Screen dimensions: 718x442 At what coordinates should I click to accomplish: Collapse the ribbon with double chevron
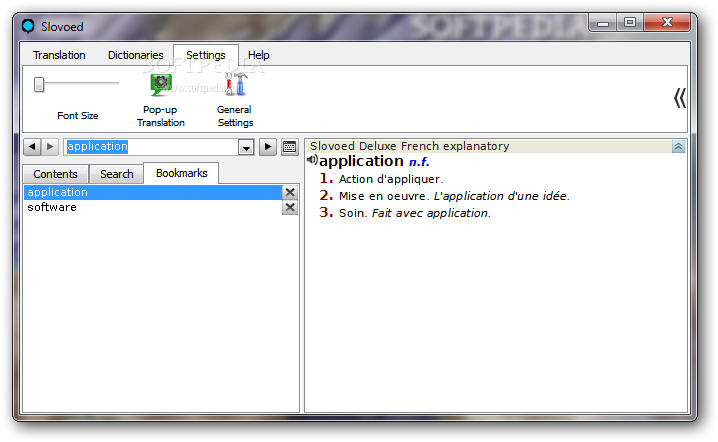point(680,98)
